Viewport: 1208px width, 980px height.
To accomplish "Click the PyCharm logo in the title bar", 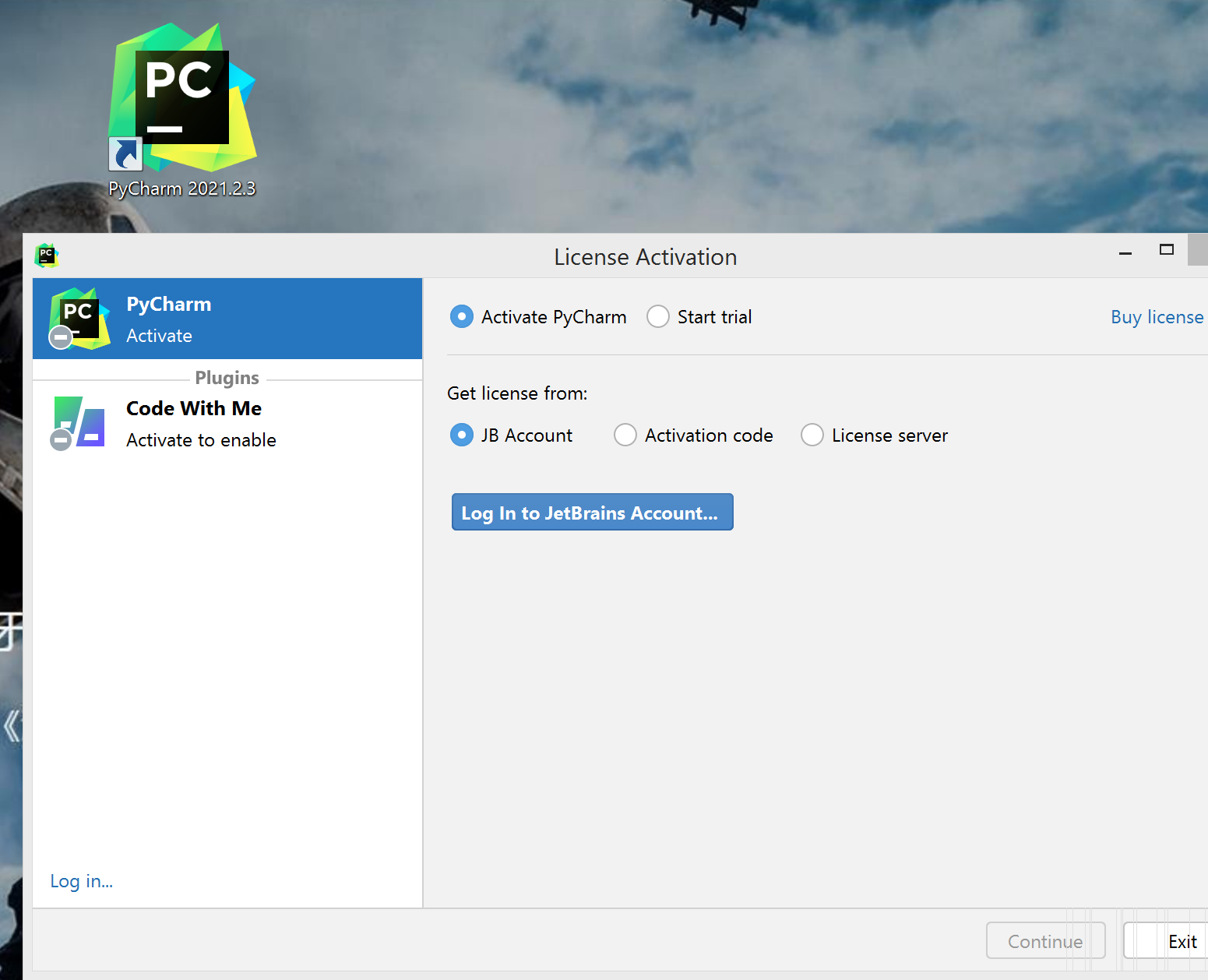I will pos(47,255).
